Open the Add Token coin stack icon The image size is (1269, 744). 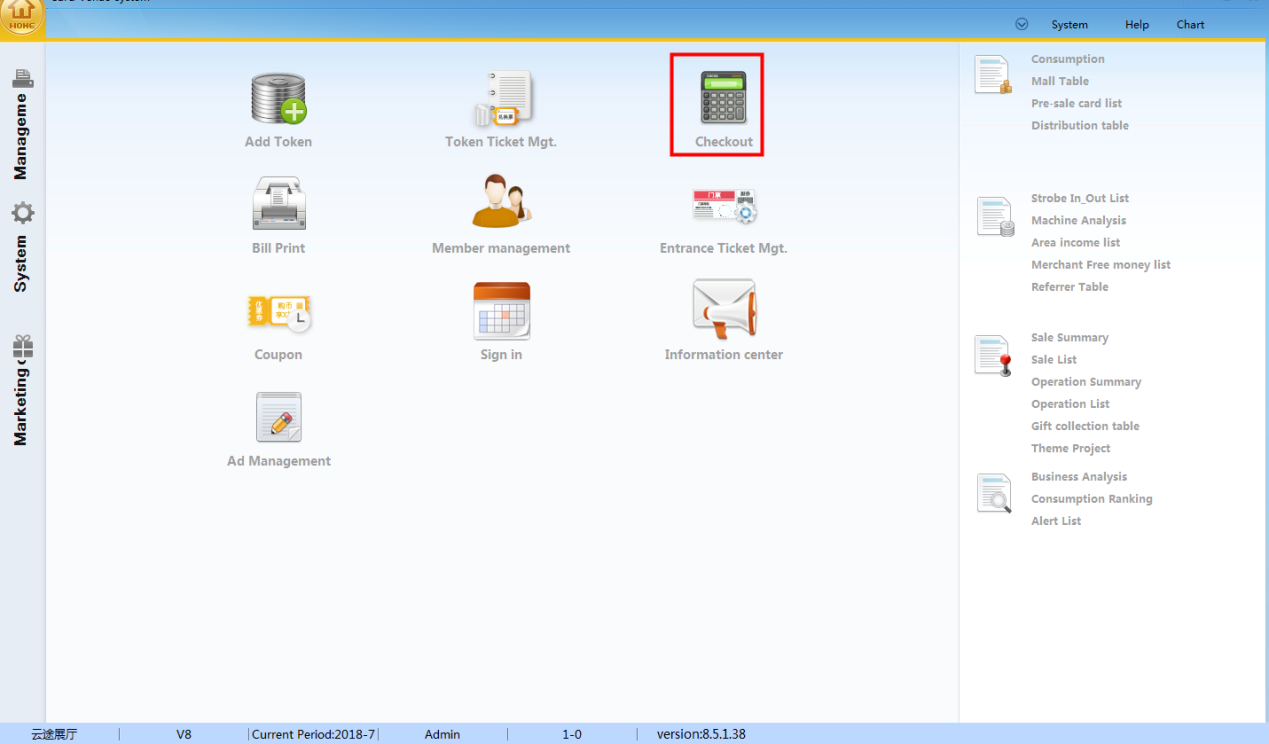(x=278, y=99)
